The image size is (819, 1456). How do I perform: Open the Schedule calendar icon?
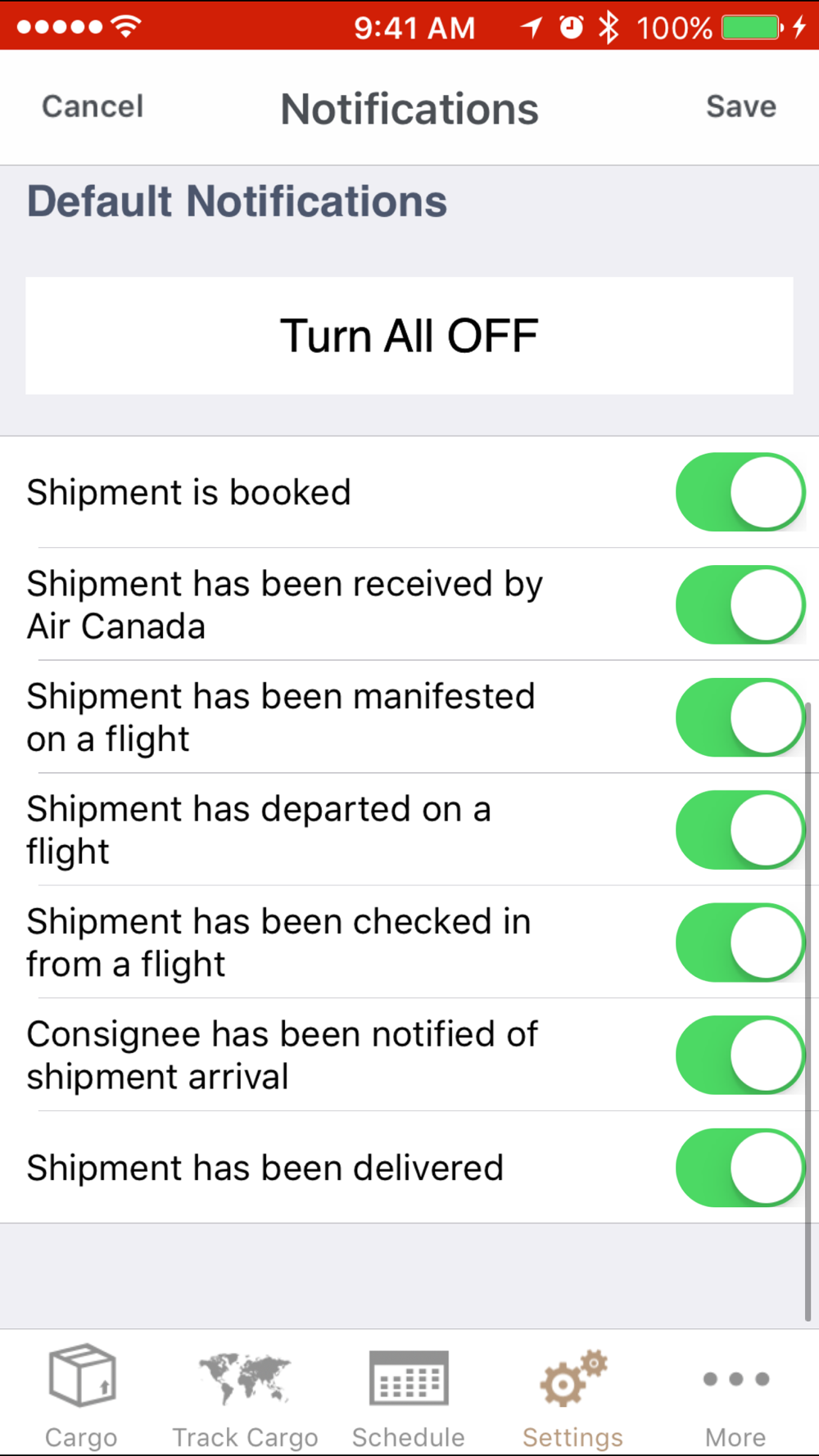[409, 1377]
